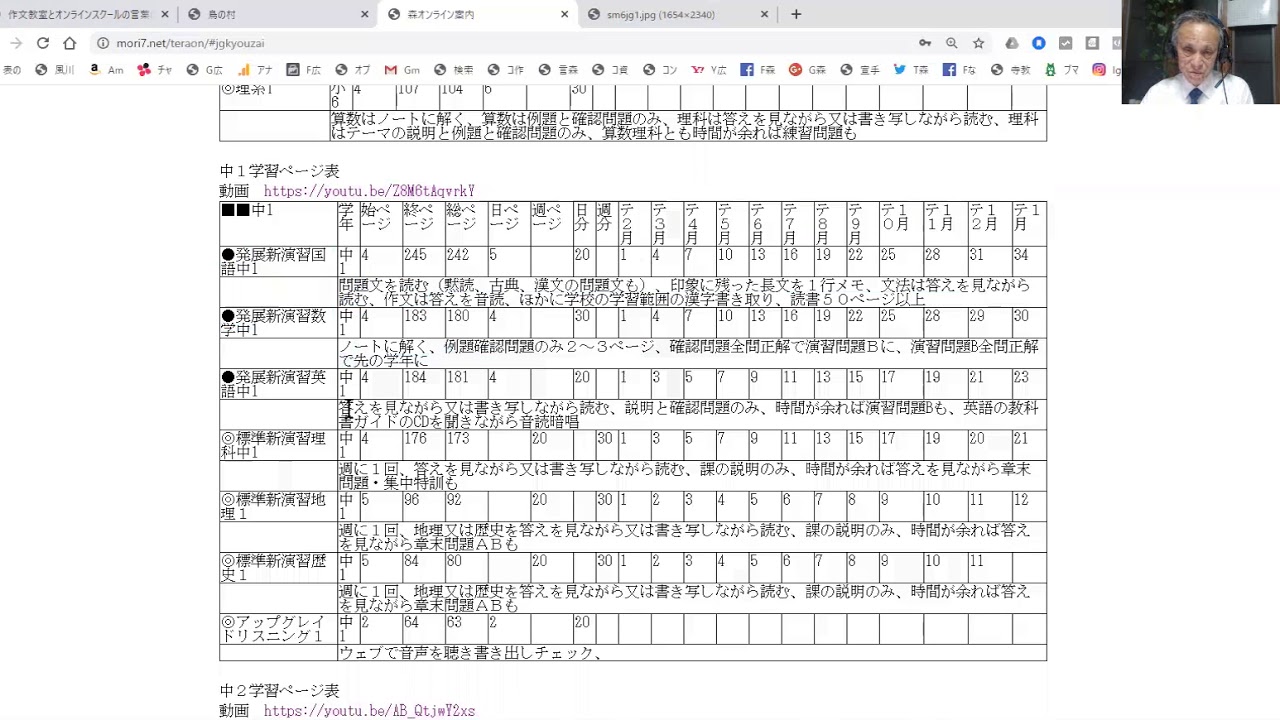Open the zoom magnifier icon in address bar
This screenshot has width=1280, height=720.
pyautogui.click(x=952, y=43)
